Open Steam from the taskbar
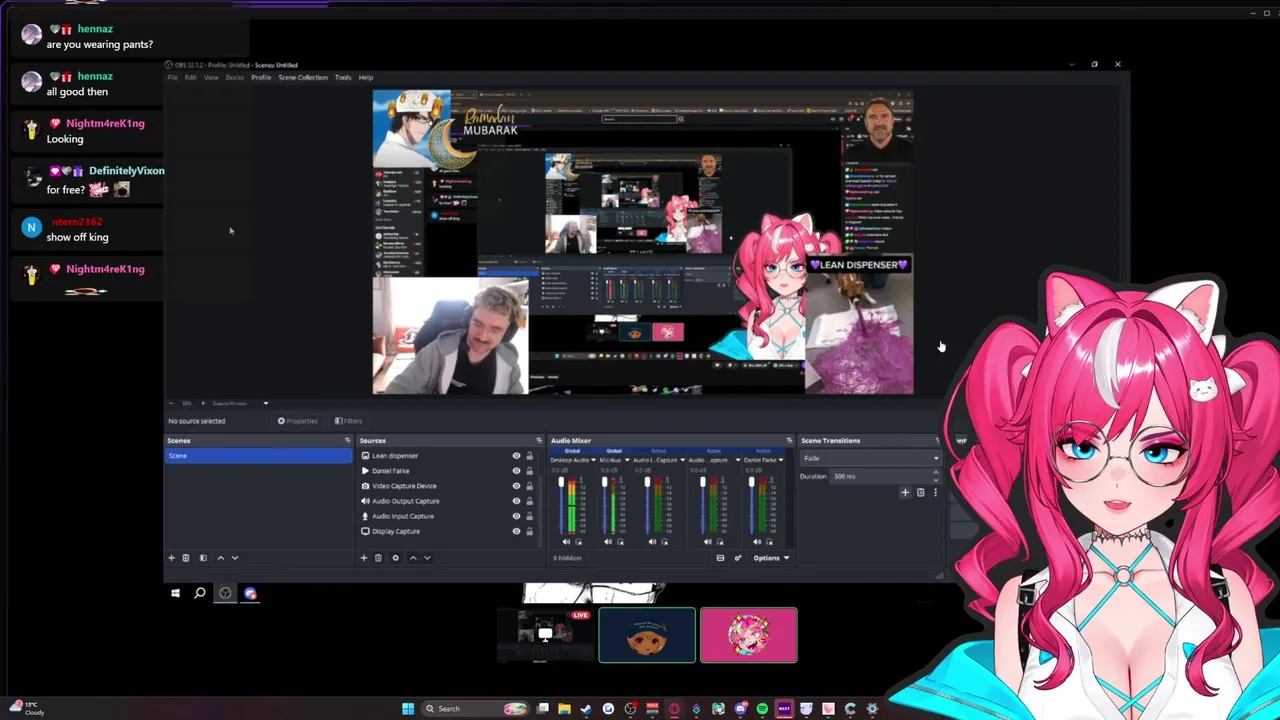 [x=586, y=709]
